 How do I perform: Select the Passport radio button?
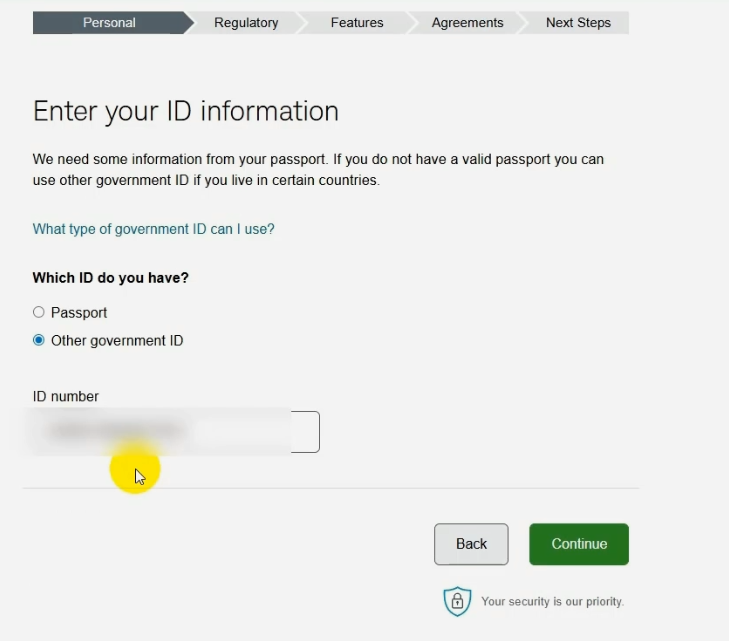39,312
